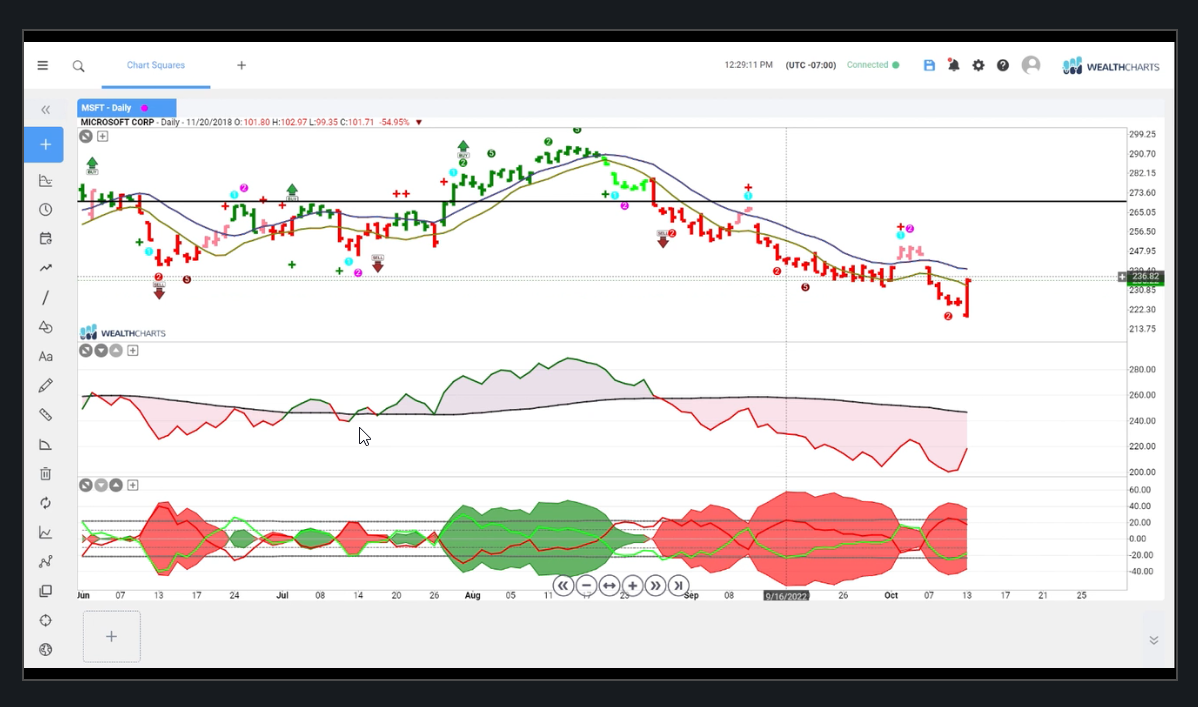Click the double-left rewind chart button
The width and height of the screenshot is (1198, 707).
pyautogui.click(x=563, y=586)
